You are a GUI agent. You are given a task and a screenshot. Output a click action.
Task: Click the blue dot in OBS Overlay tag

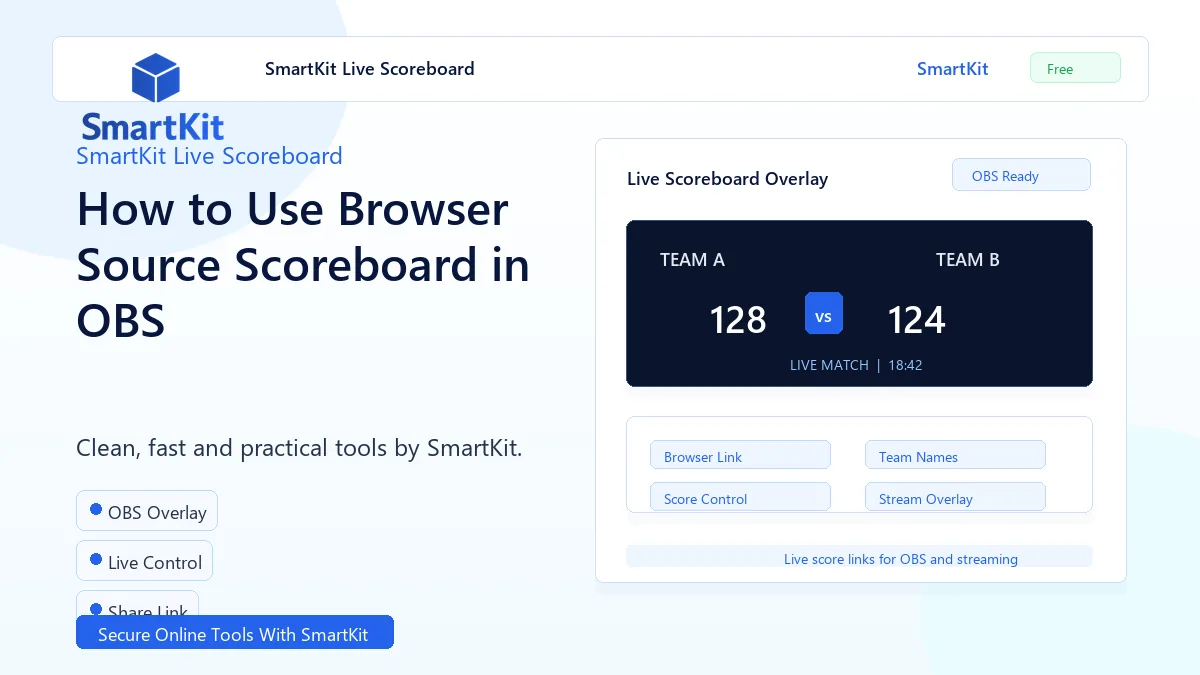(x=96, y=509)
